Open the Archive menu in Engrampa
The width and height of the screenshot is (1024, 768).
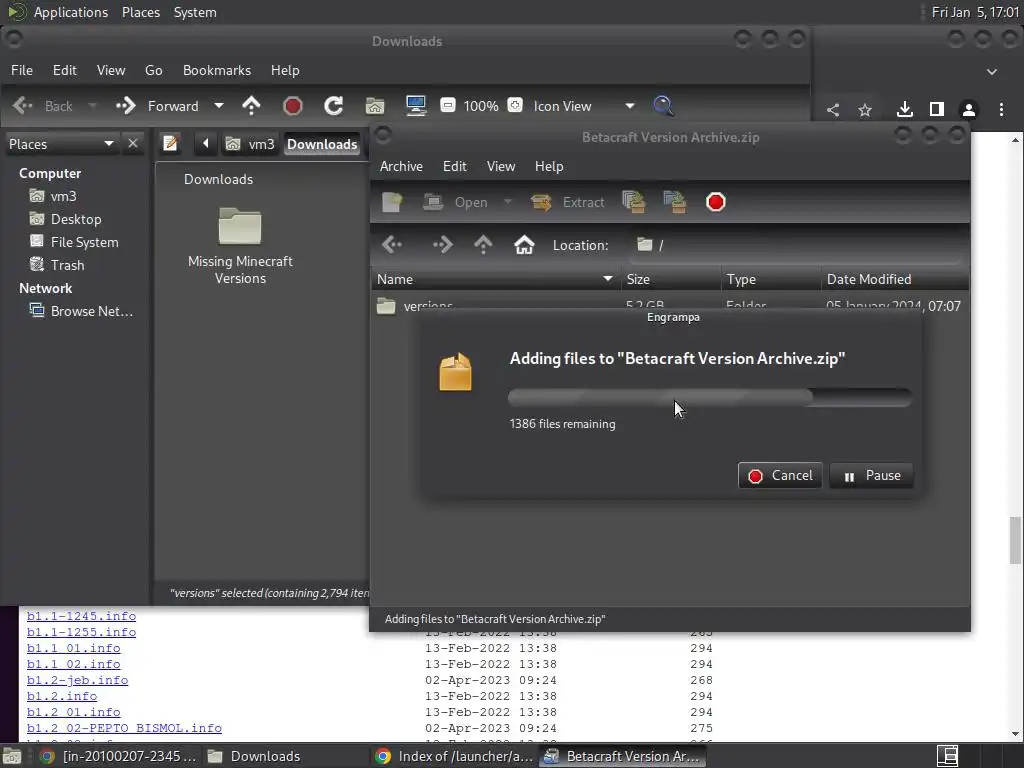(401, 167)
